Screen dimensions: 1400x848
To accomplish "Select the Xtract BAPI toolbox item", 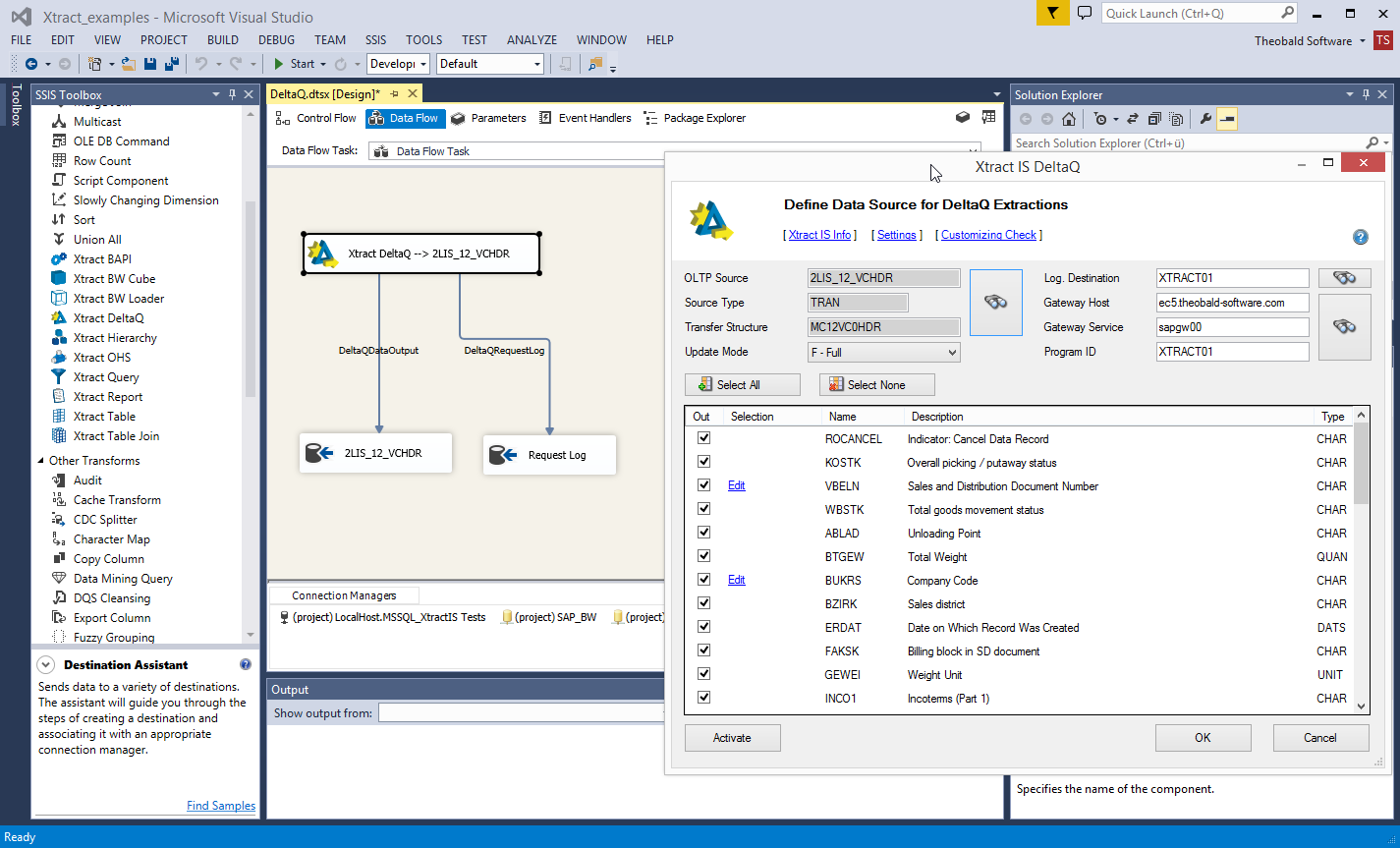I will pyautogui.click(x=102, y=259).
